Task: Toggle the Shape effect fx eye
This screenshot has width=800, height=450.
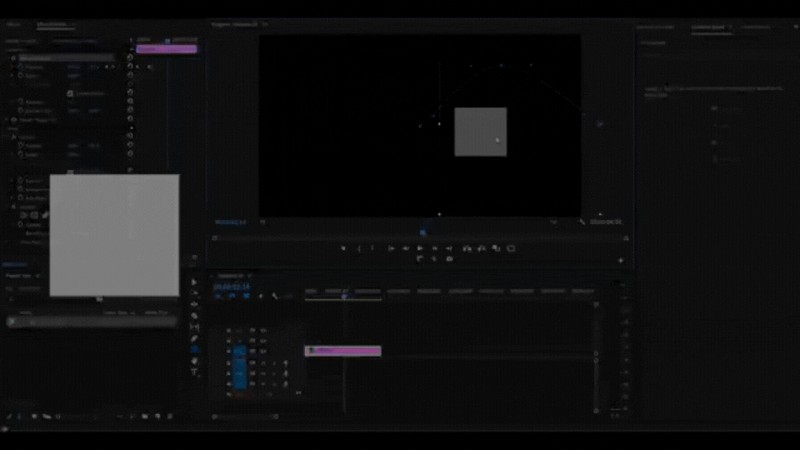Action: pos(14,120)
